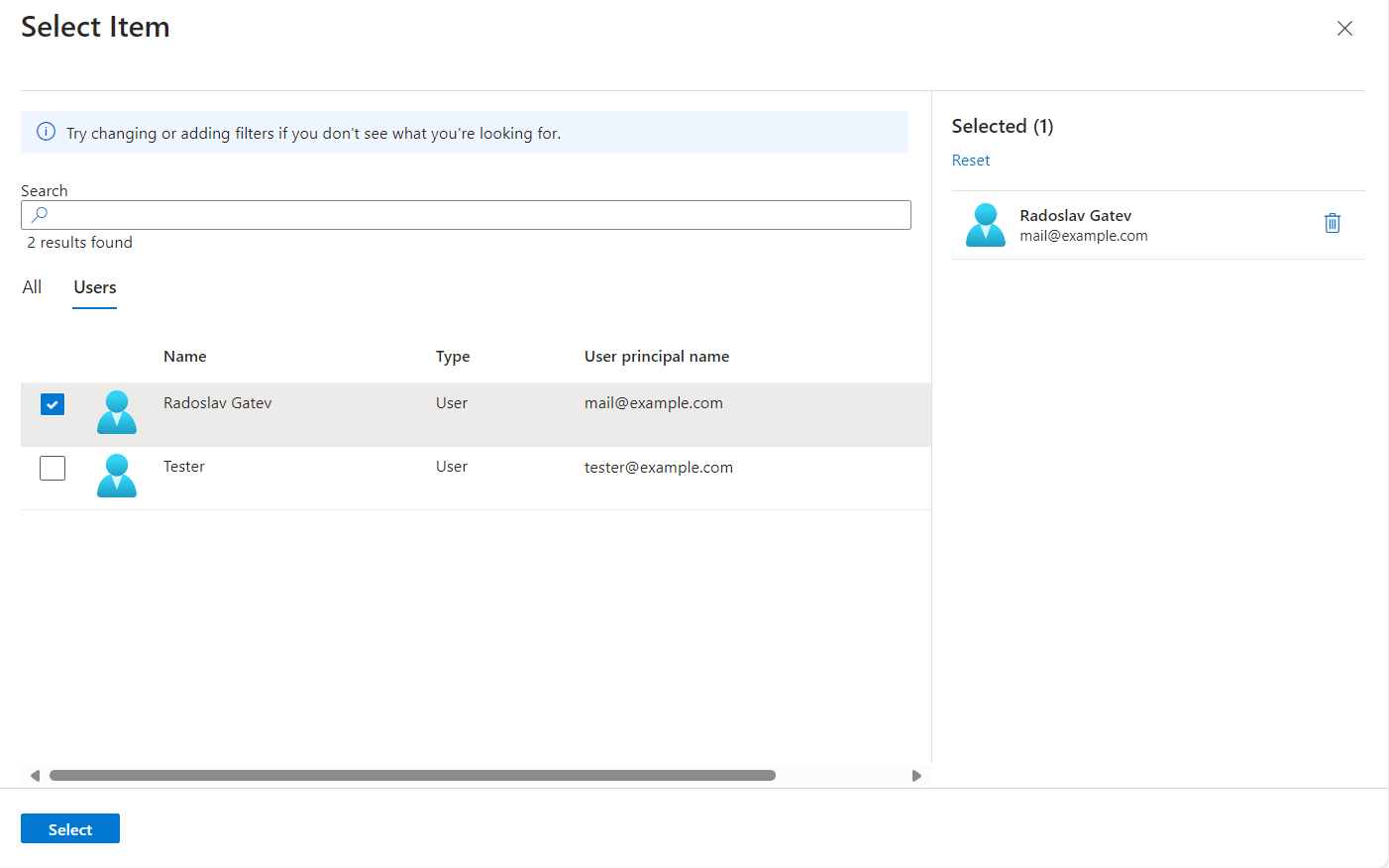
Task: Click the Select button
Action: pyautogui.click(x=69, y=828)
